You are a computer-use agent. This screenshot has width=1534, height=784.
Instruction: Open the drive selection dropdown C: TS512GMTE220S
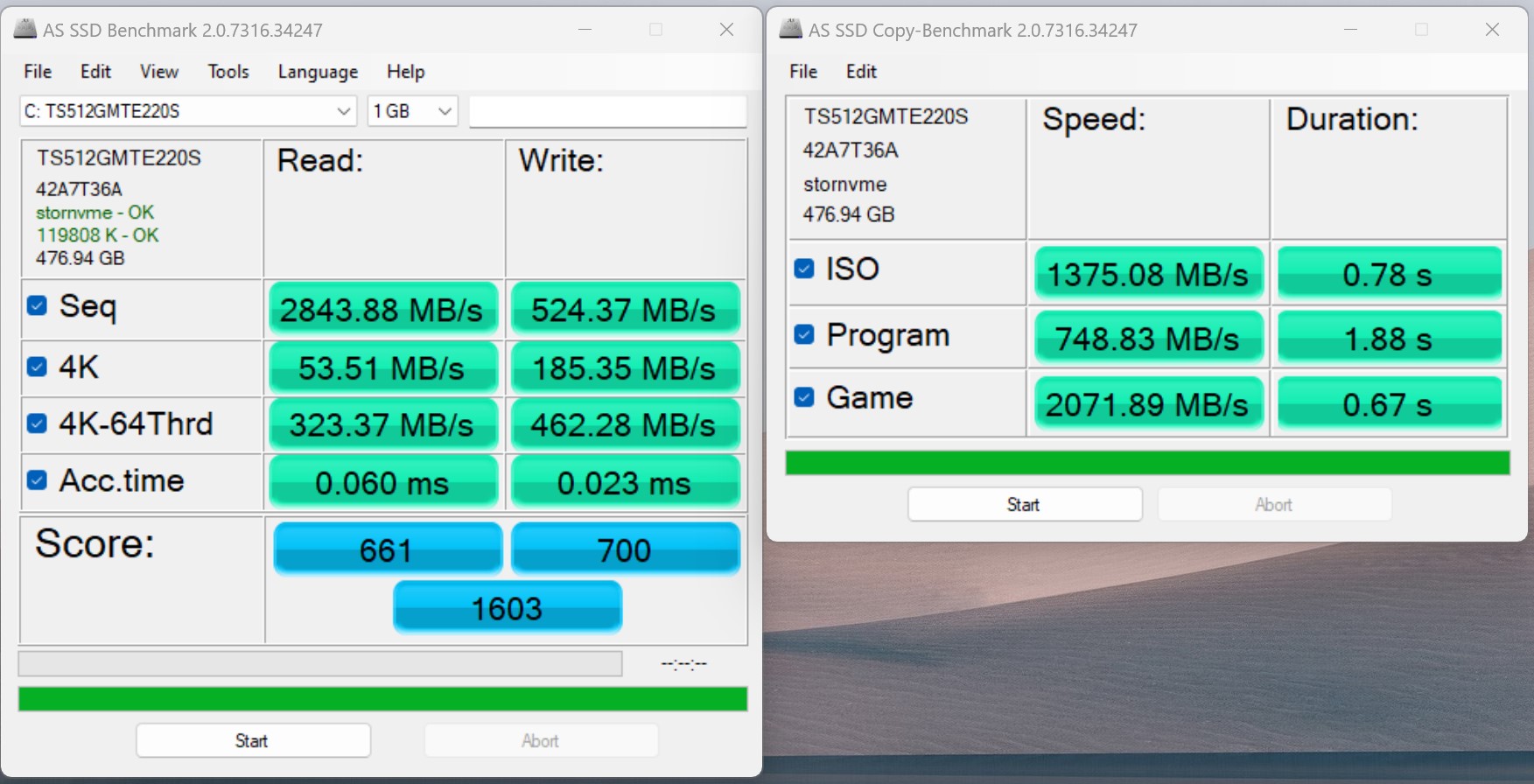point(188,111)
